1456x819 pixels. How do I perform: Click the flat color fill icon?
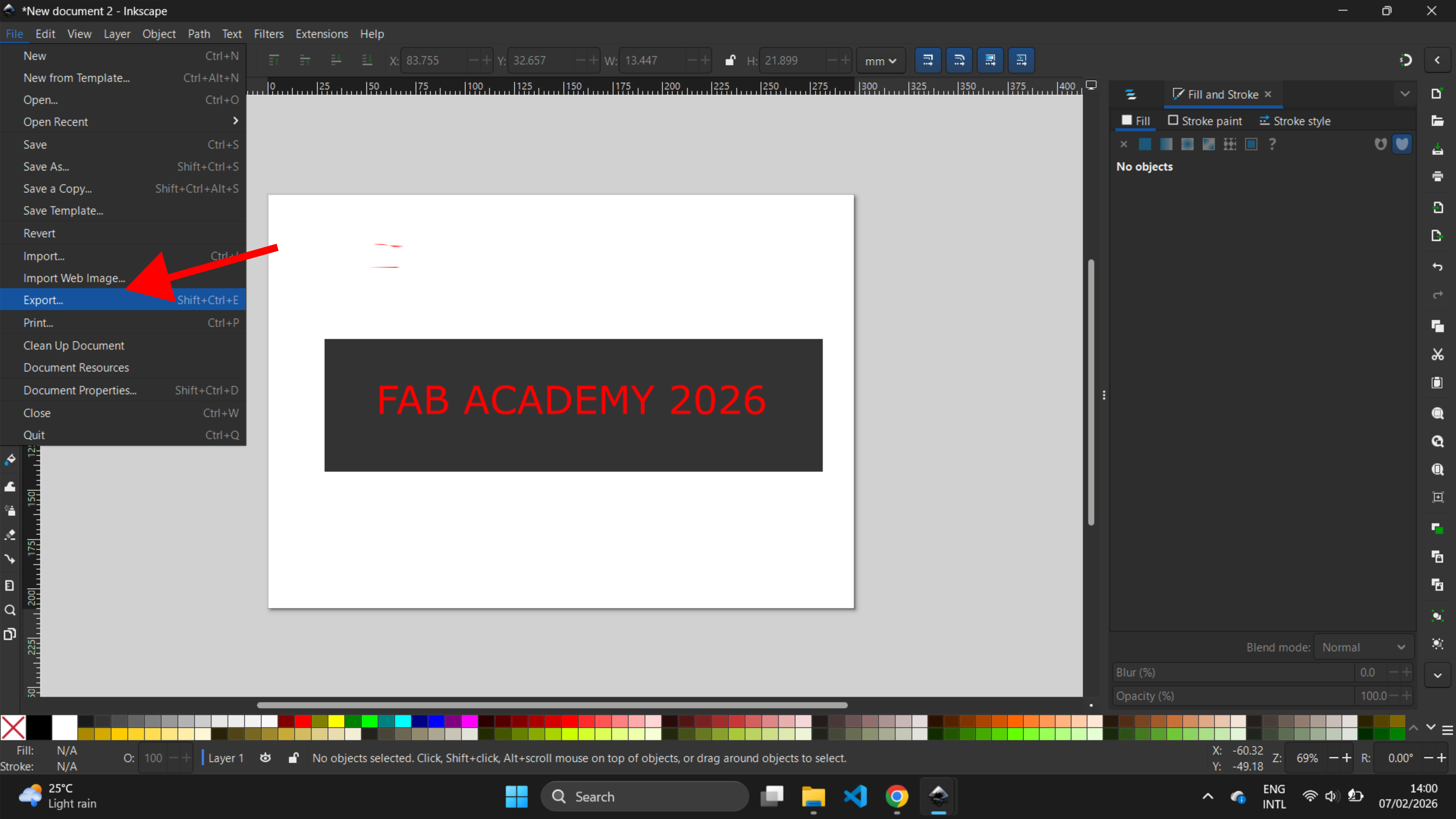click(x=1145, y=144)
